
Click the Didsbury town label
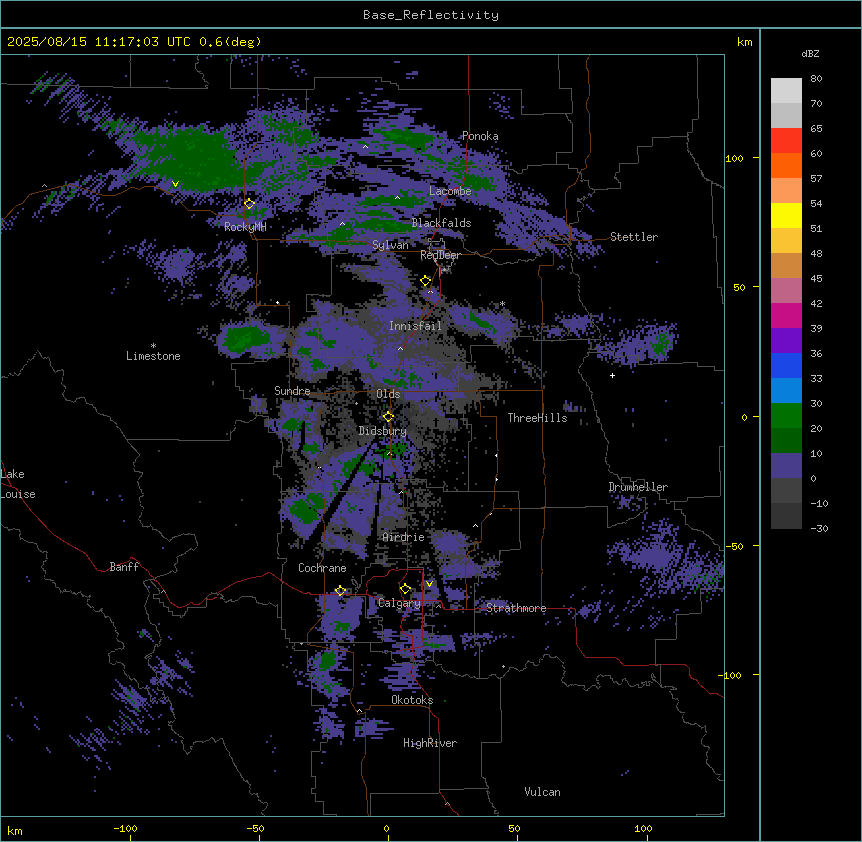(x=383, y=431)
